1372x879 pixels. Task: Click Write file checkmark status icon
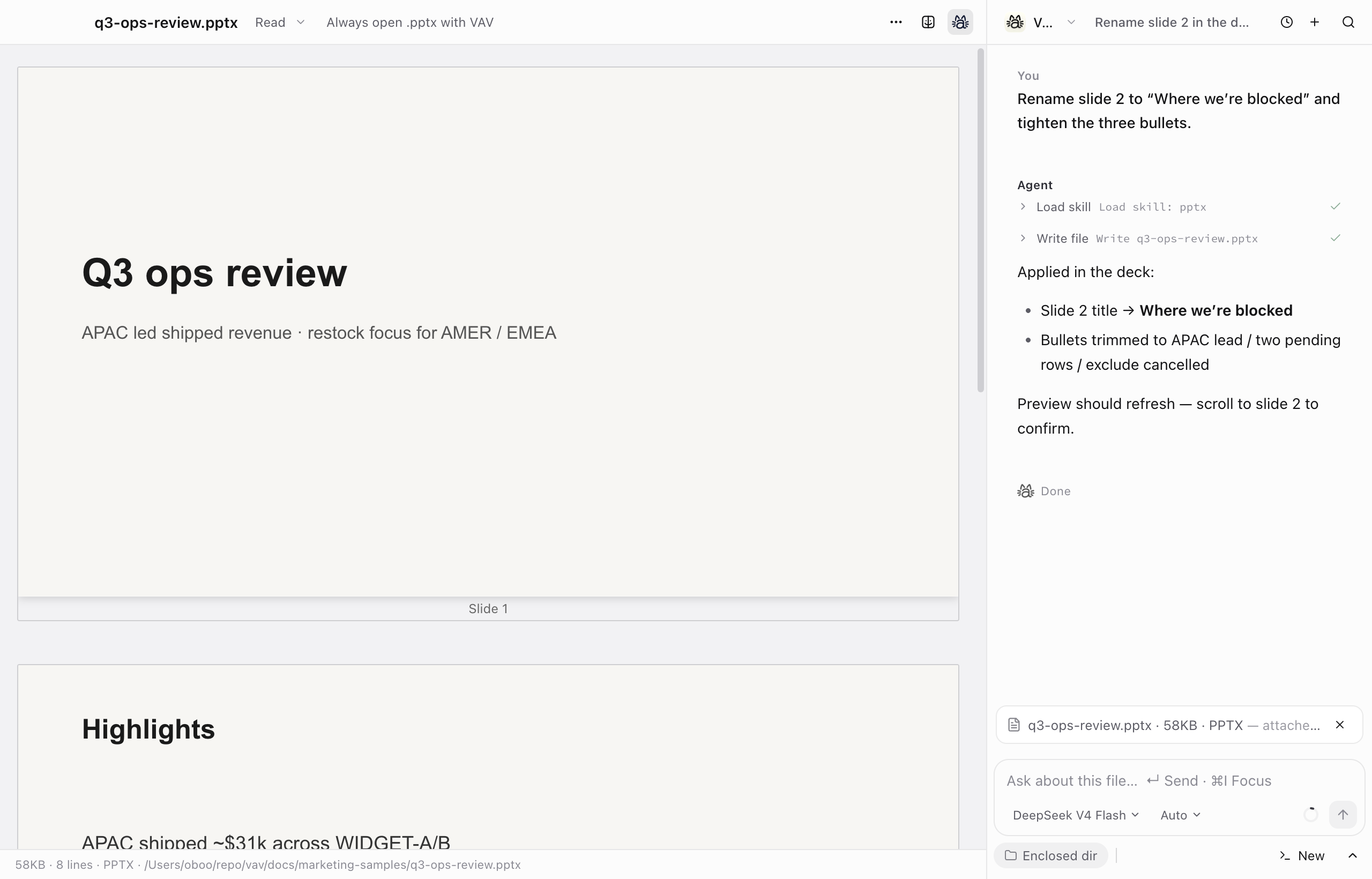[1336, 238]
